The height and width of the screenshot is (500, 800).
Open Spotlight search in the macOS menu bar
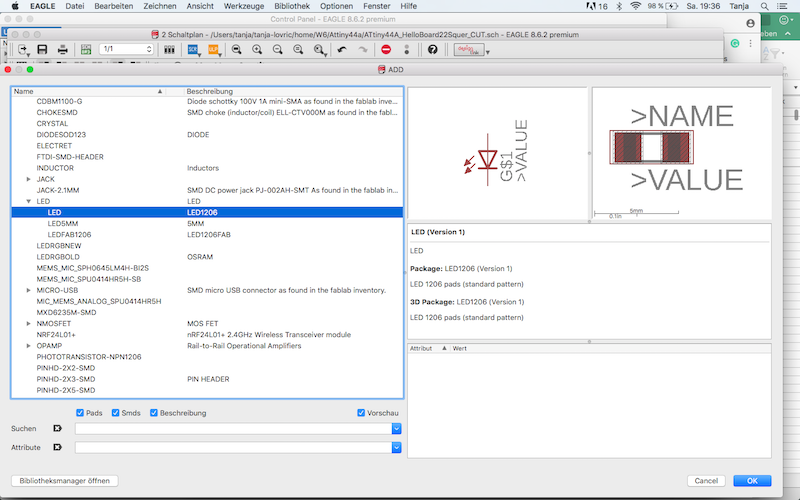(764, 6)
